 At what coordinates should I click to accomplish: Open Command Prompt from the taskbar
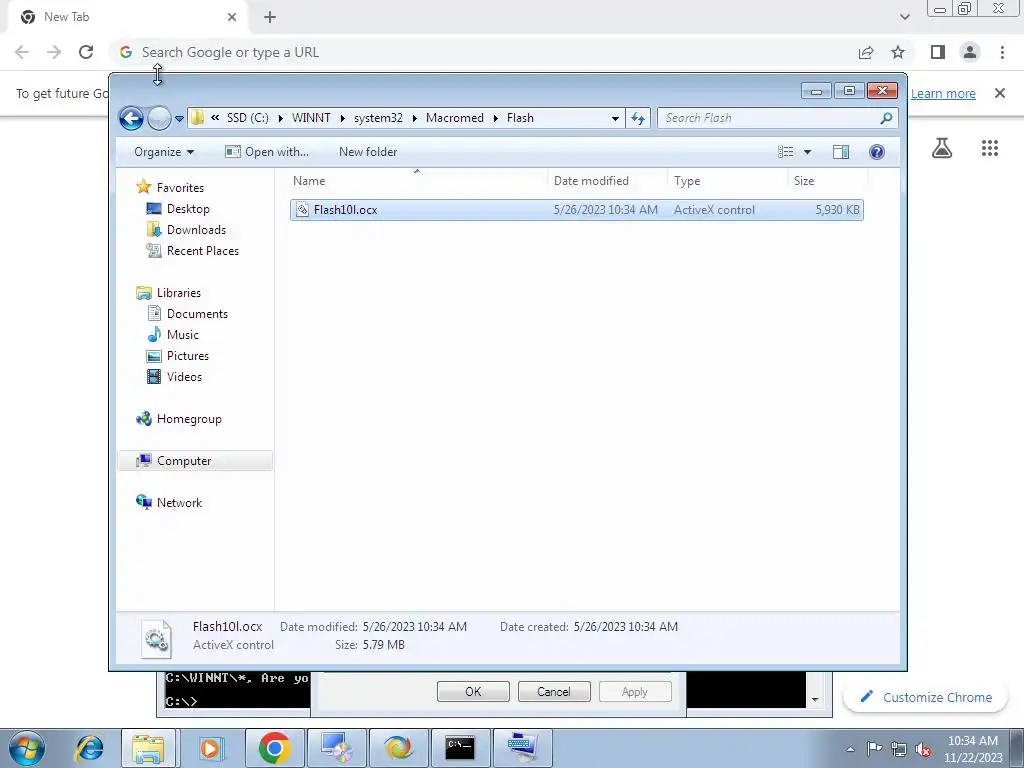tap(460, 748)
